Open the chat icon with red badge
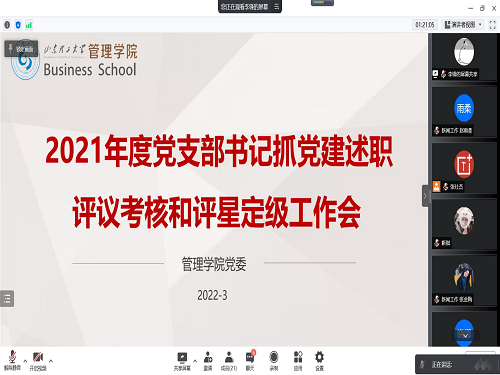This screenshot has height=375, width=500. (250, 361)
